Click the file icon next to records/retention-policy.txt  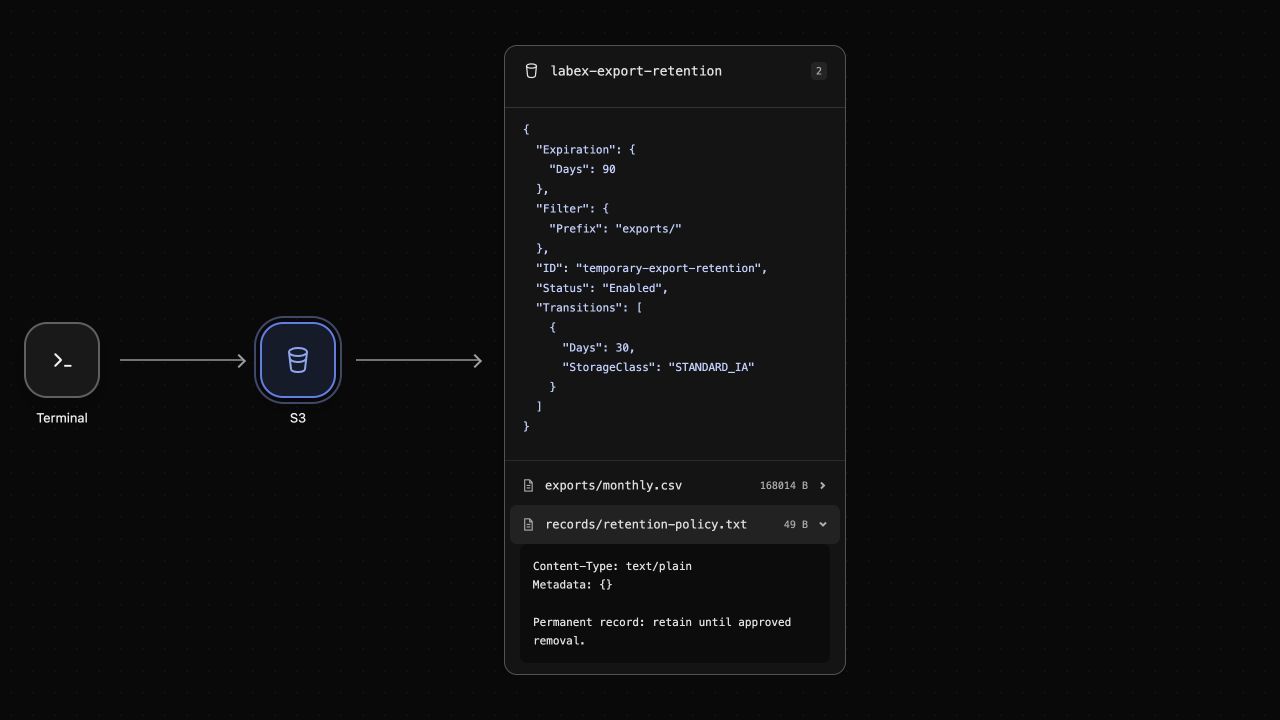[x=528, y=525]
